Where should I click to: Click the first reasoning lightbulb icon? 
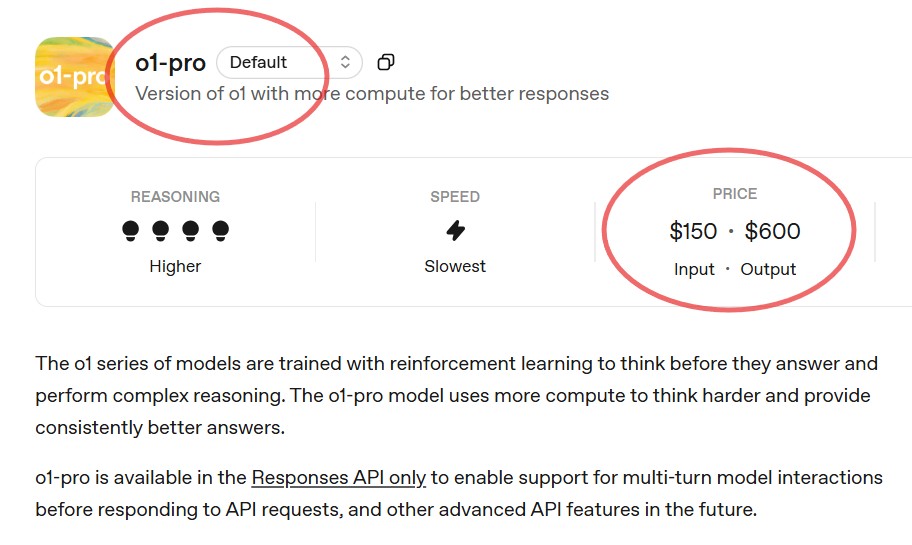(x=130, y=231)
